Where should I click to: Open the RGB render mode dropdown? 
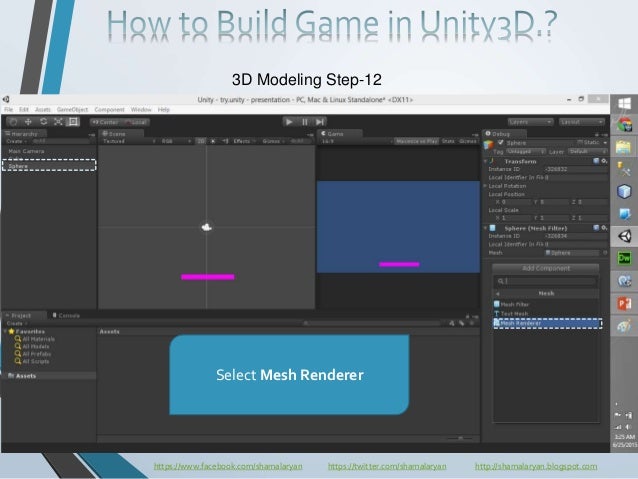(176, 141)
